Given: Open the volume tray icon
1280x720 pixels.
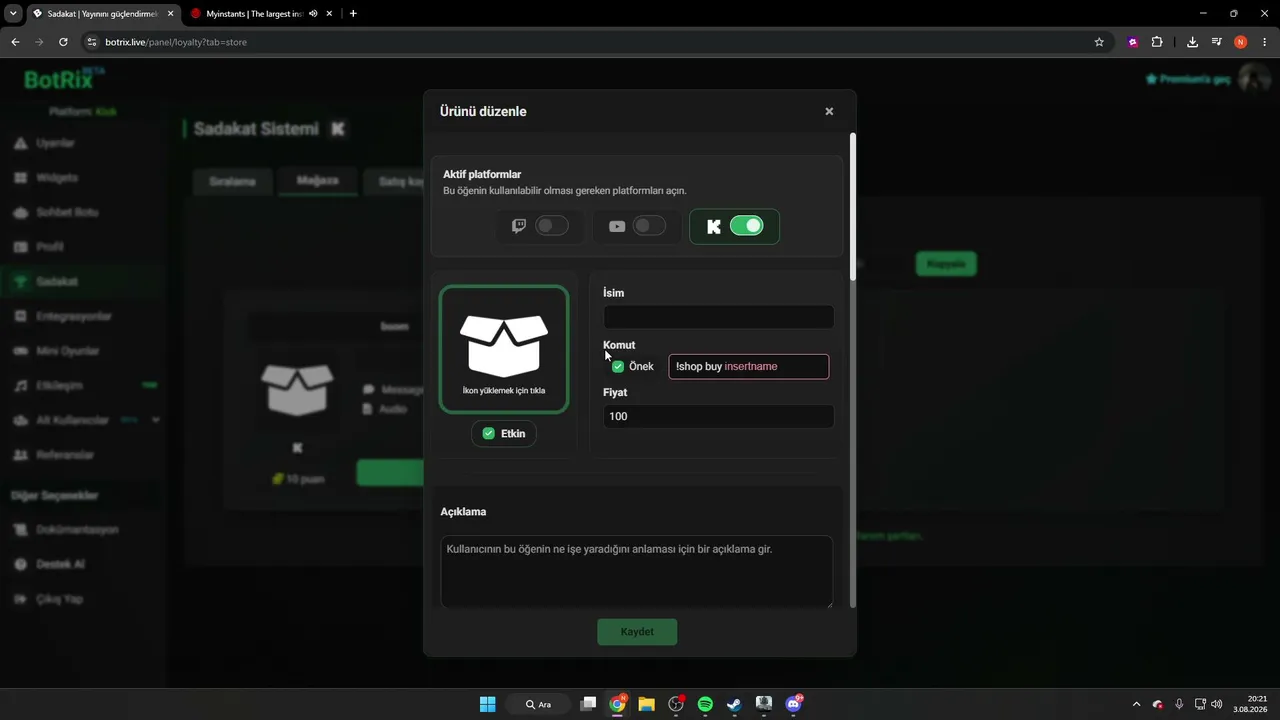Looking at the screenshot, I should click(x=1216, y=704).
